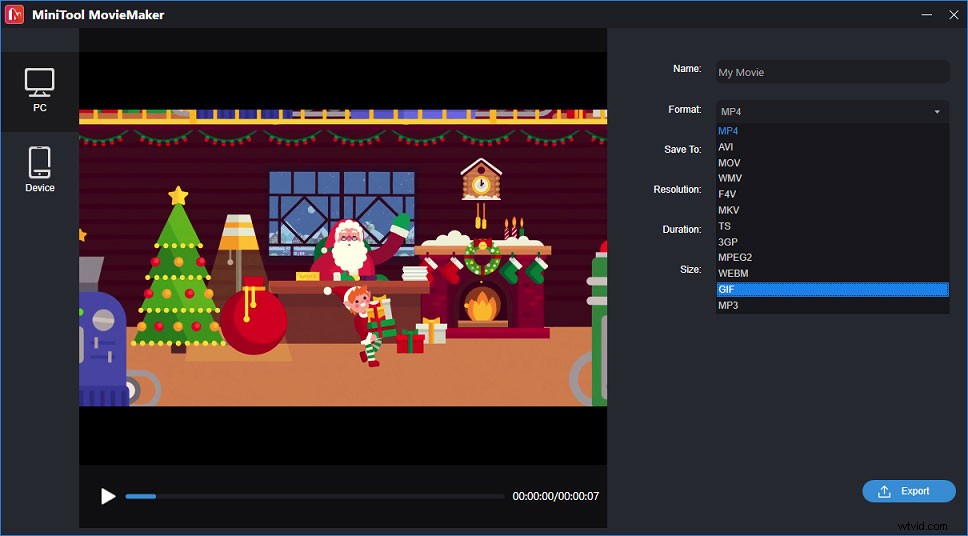Click the 00:00:00/00:00:07 time readout

[x=556, y=496]
